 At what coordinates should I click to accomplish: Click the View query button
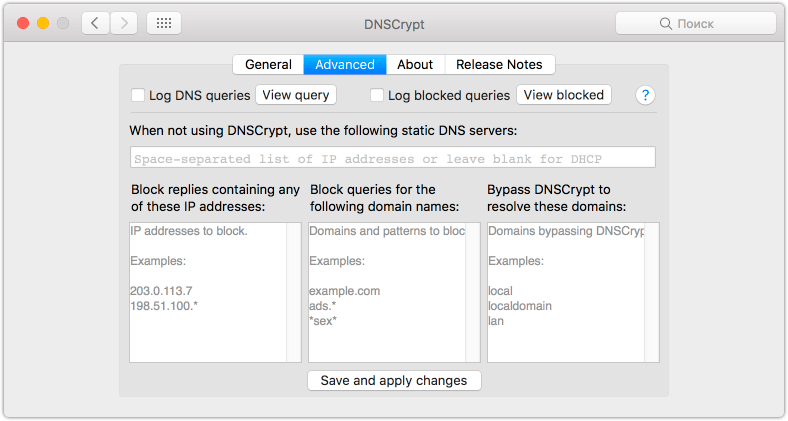click(x=296, y=94)
